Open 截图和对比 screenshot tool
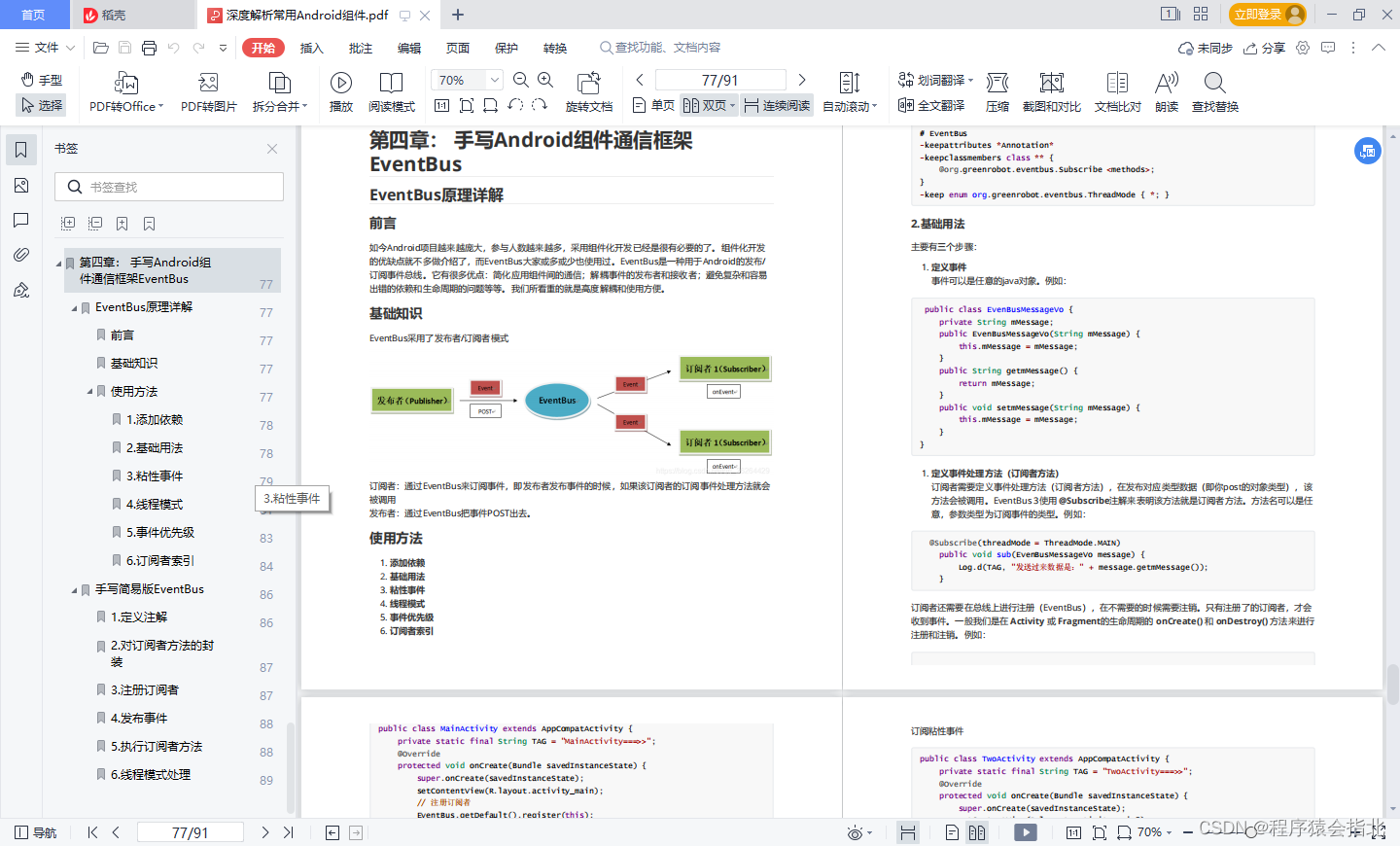Image resolution: width=1400 pixels, height=846 pixels. 1052,92
